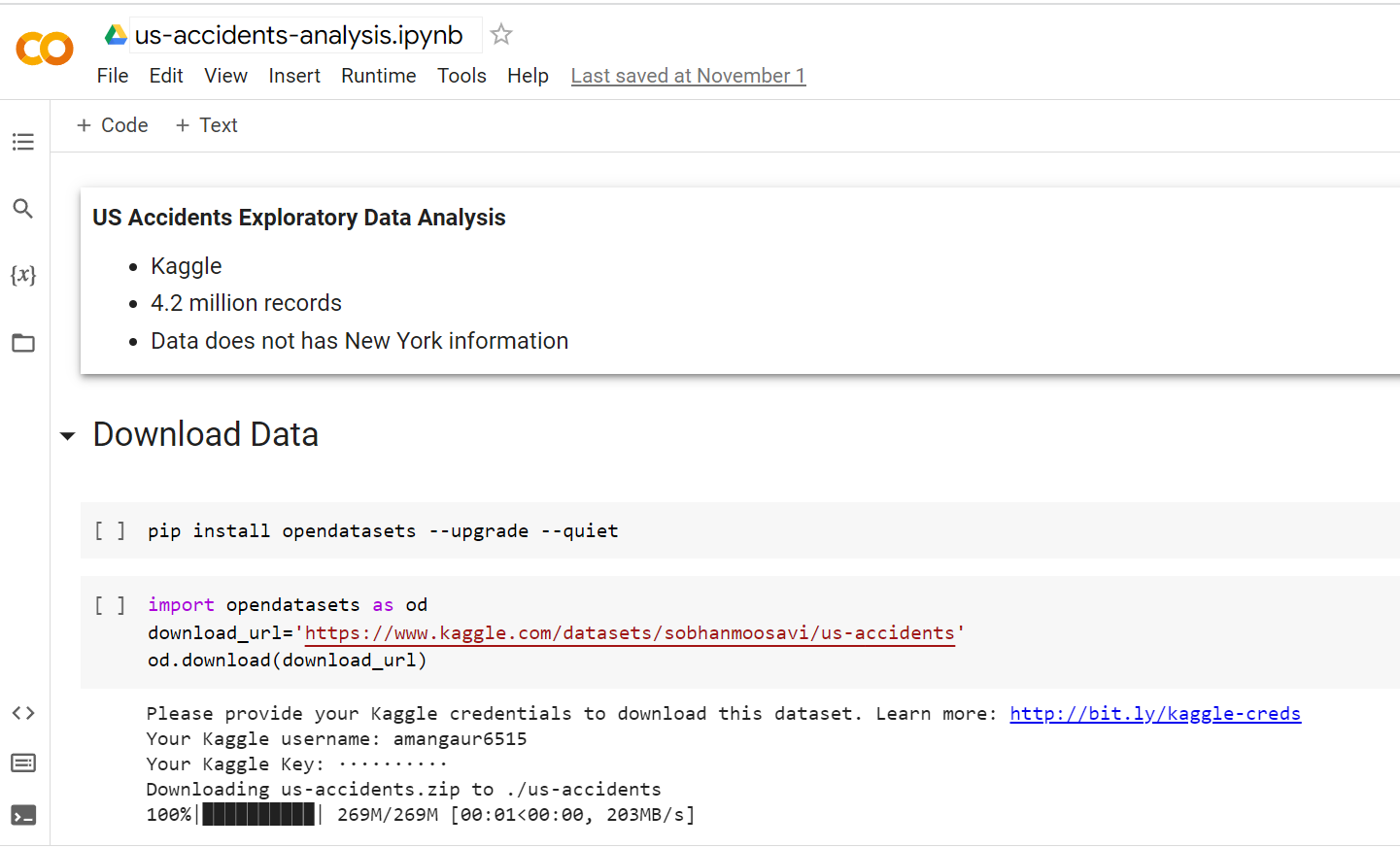Open the code snippets panel

click(22, 712)
